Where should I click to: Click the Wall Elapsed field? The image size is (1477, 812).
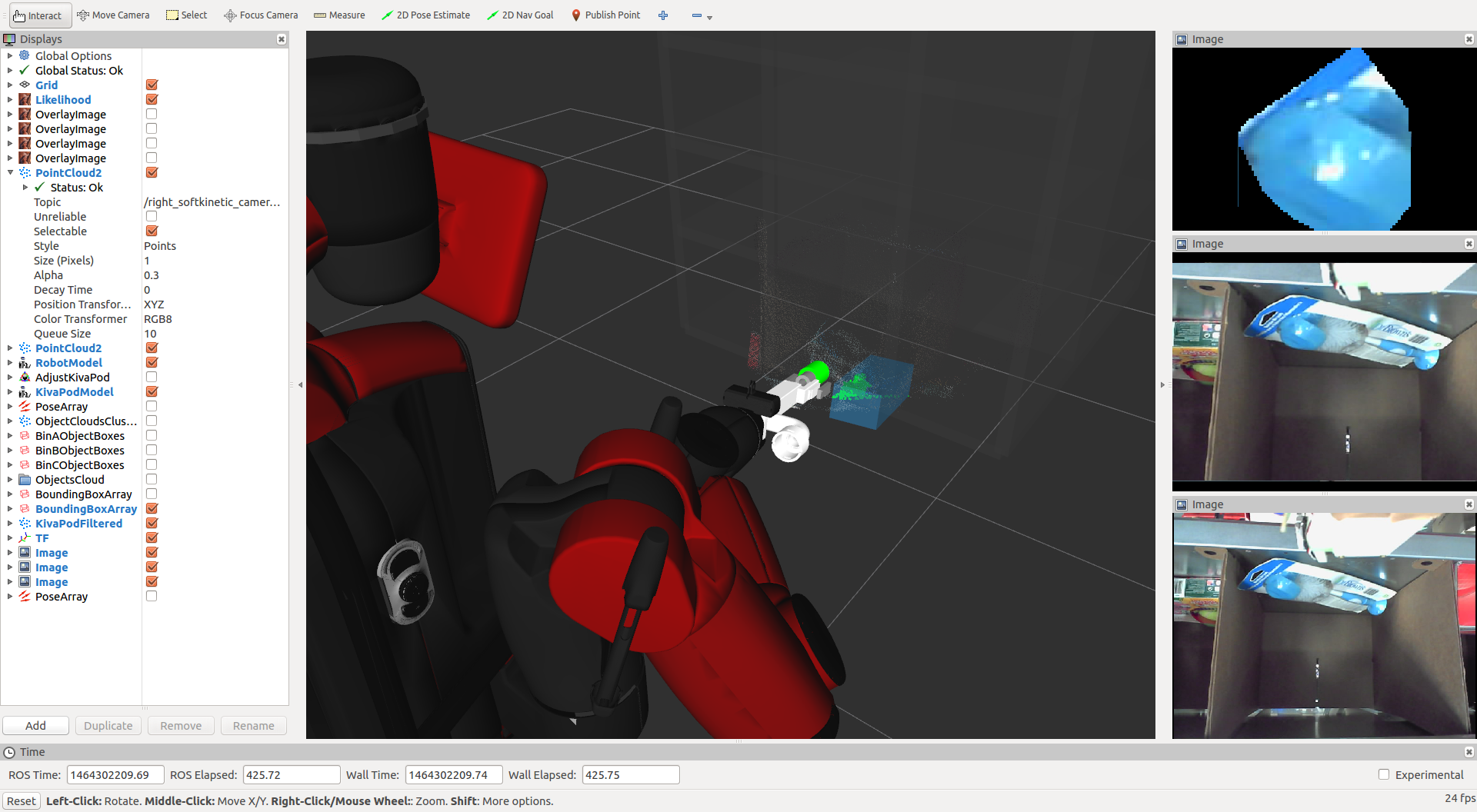(631, 774)
